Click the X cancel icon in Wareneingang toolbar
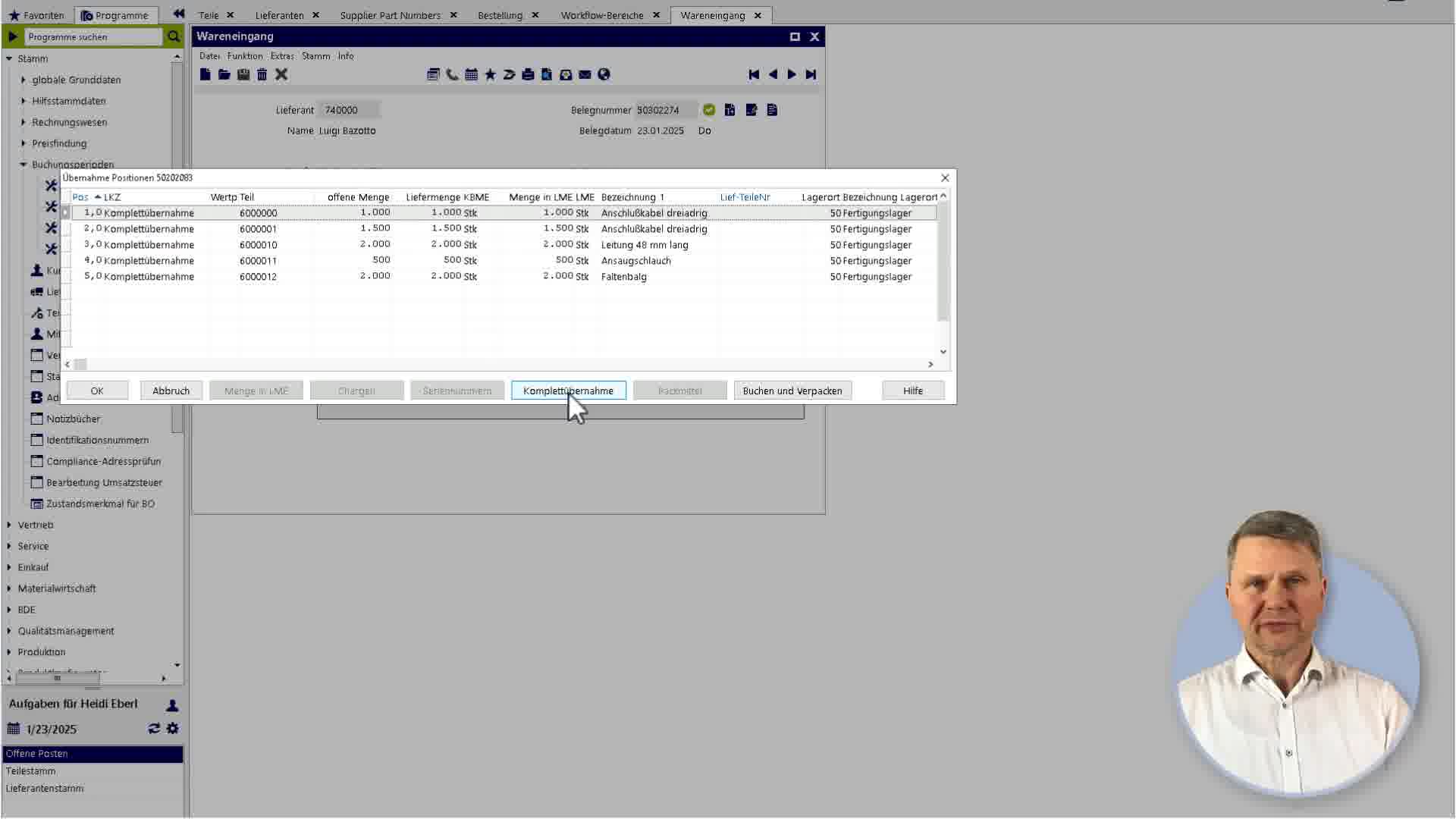This screenshot has width=1456, height=819. [x=281, y=74]
